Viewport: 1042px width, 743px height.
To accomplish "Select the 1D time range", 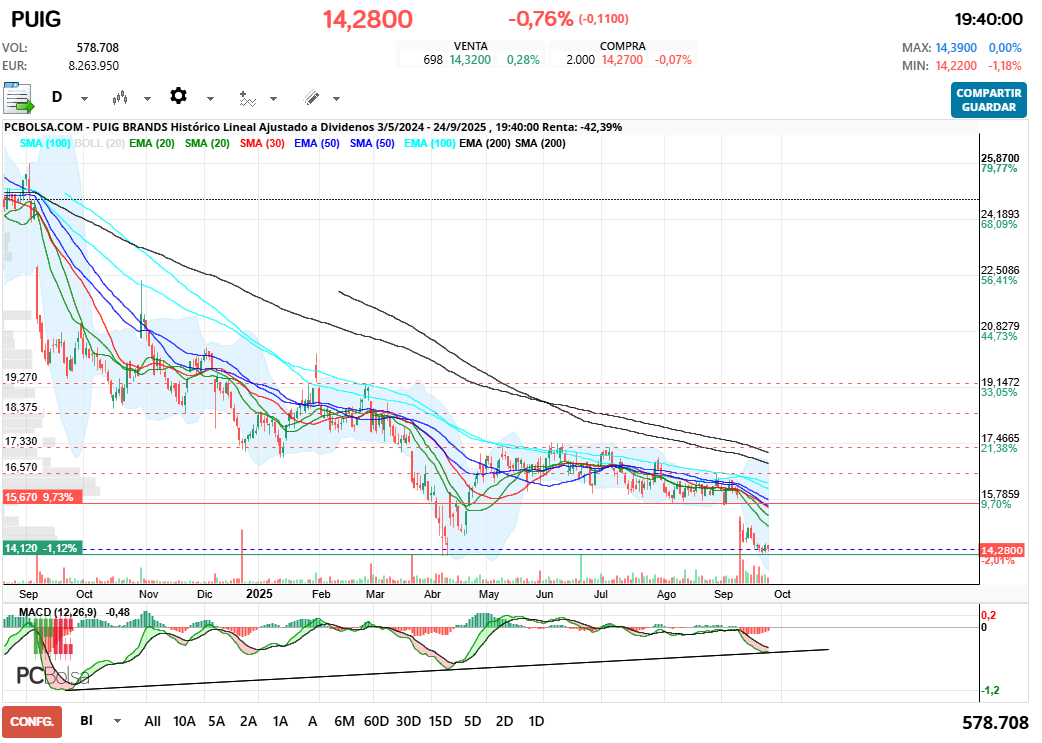I will point(536,721).
